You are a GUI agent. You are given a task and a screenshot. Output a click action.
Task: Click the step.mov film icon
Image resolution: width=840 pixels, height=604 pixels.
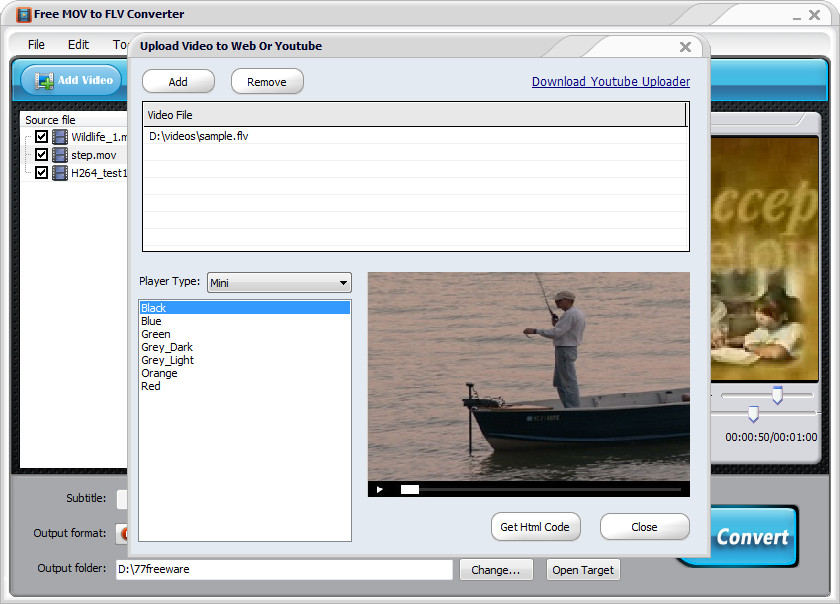pos(60,155)
